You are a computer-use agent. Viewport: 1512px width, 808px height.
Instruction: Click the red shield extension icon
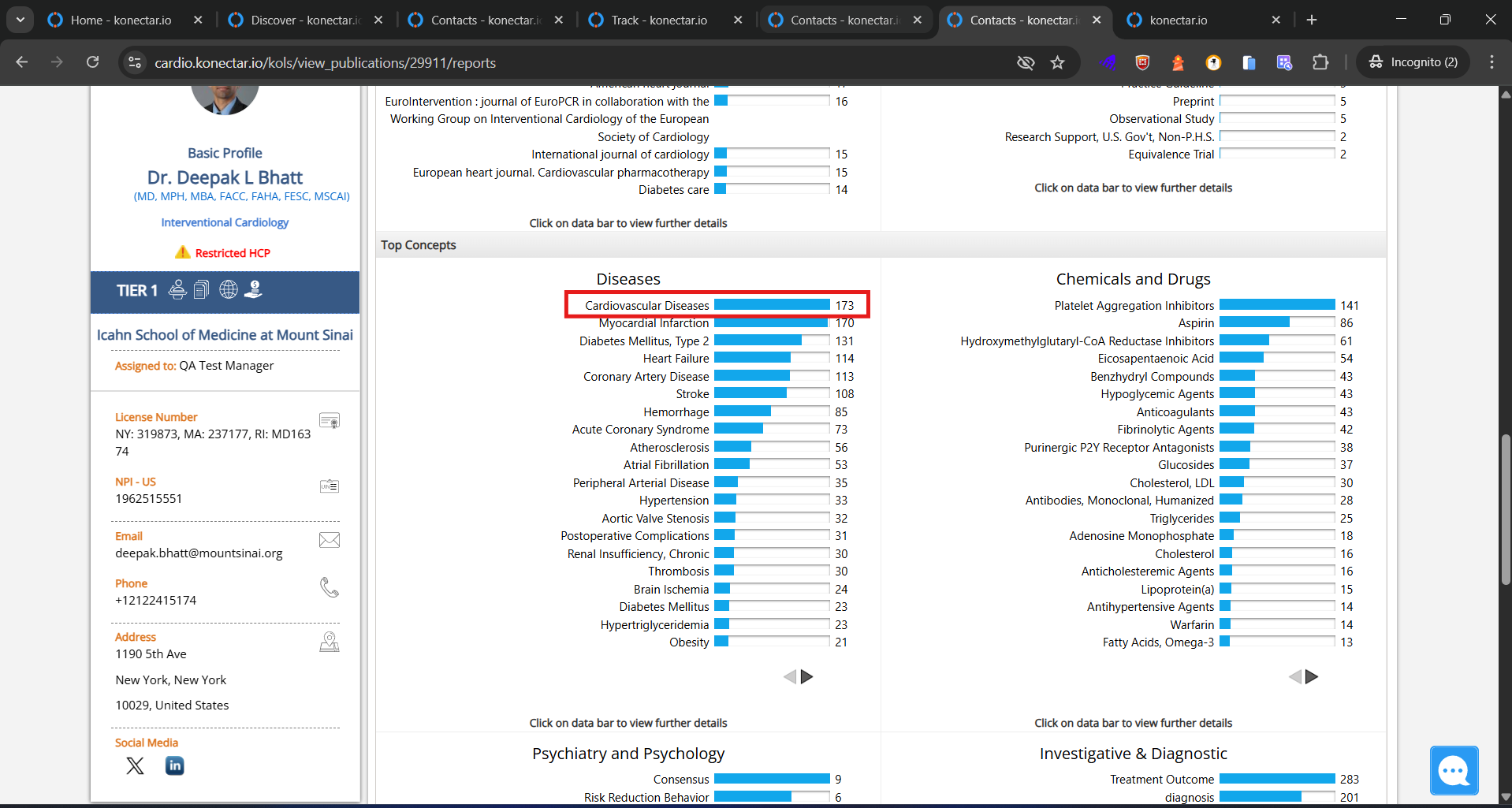(1142, 62)
